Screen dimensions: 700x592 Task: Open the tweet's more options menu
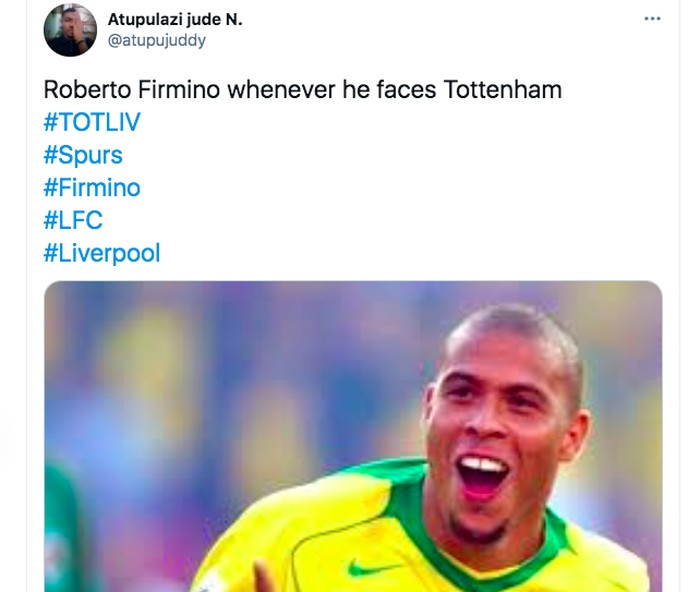[x=652, y=19]
